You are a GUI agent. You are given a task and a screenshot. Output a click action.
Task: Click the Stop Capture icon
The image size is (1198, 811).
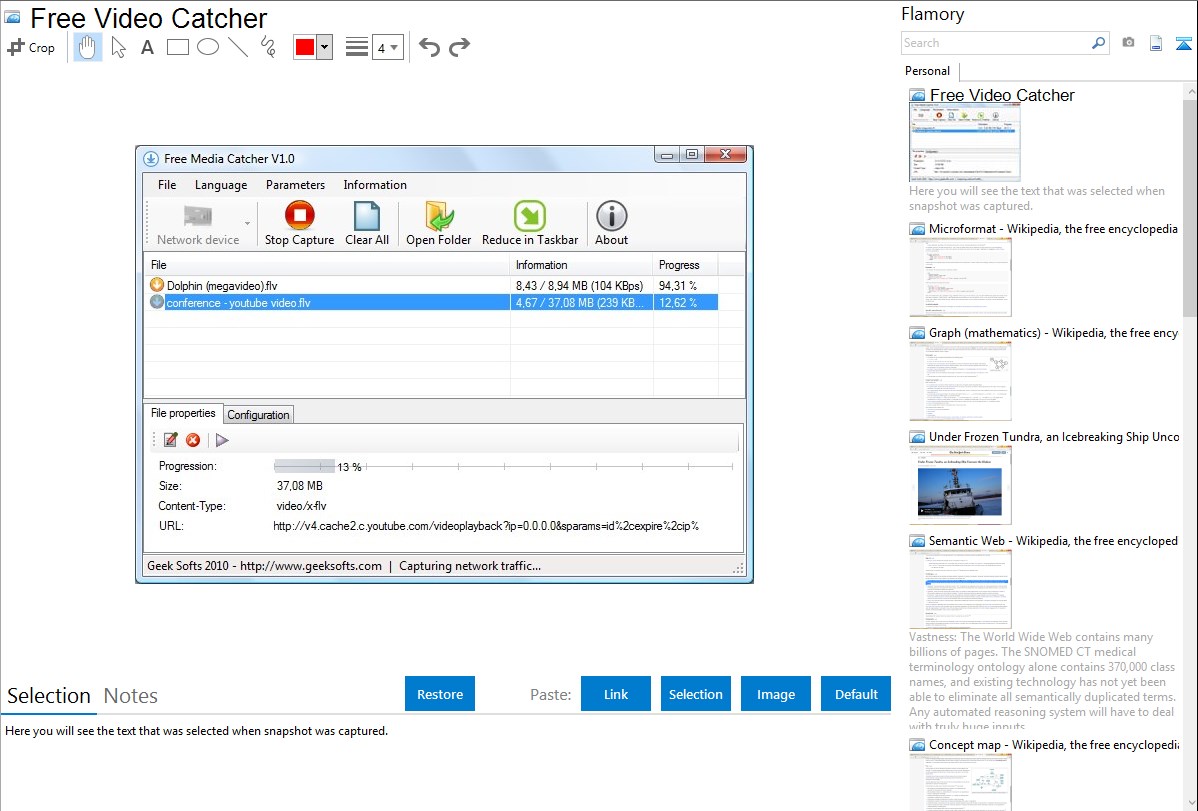click(300, 216)
